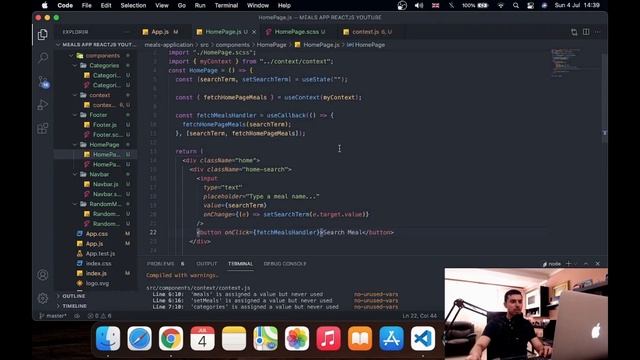Open the Accounts menu icon

42,275
